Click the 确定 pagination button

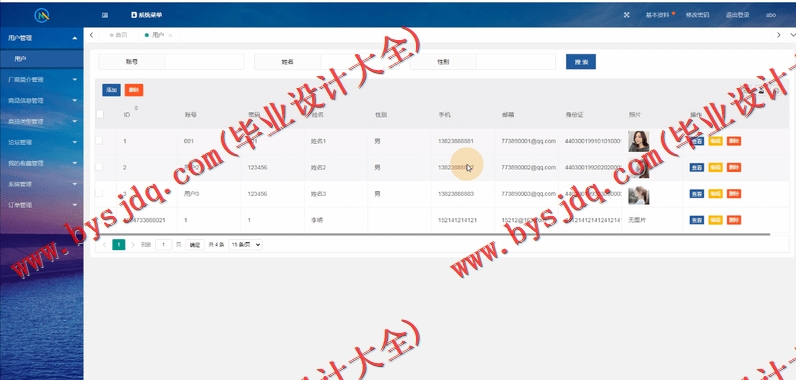pos(195,245)
